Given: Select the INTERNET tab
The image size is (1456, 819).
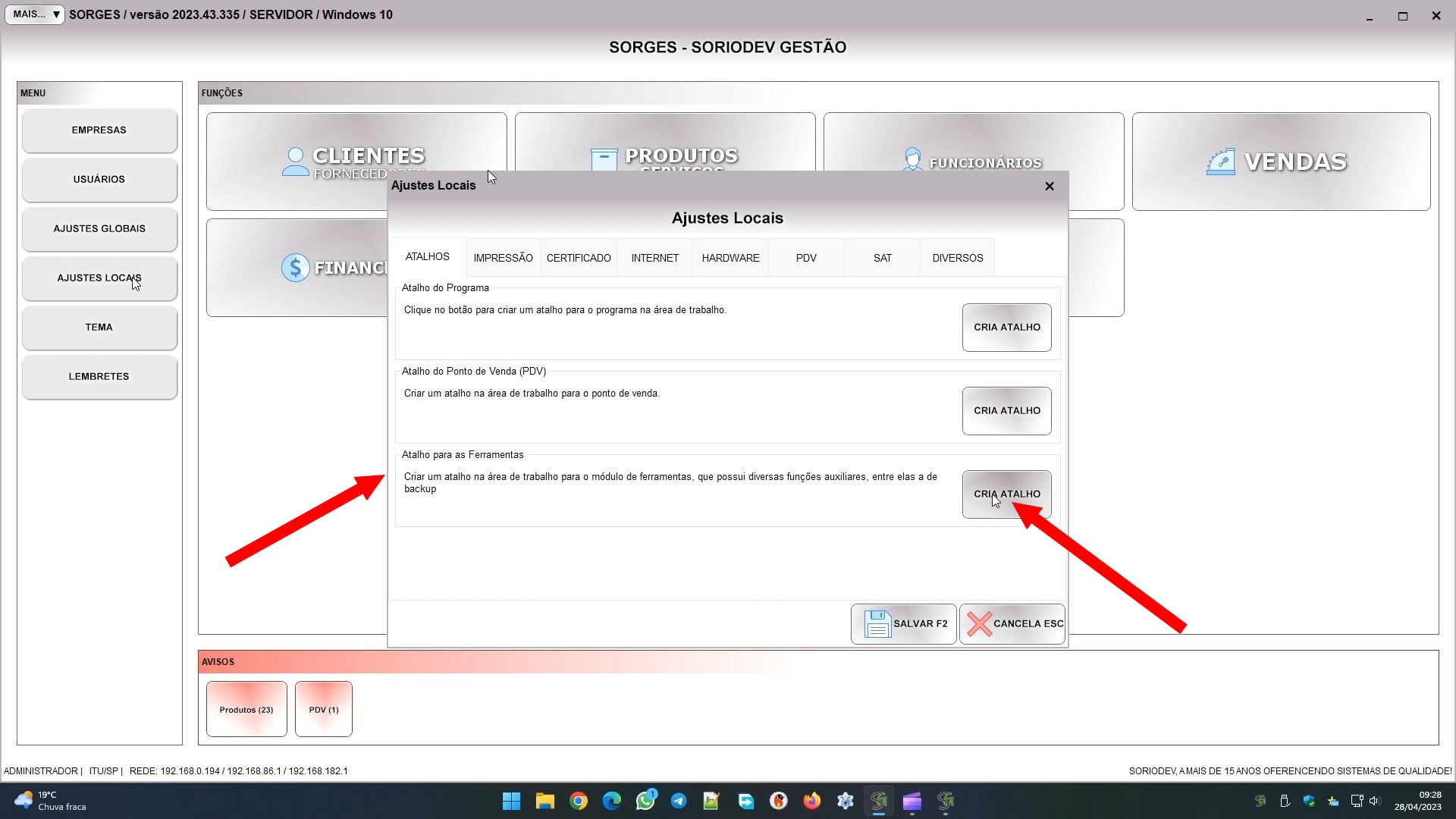Looking at the screenshot, I should (655, 259).
